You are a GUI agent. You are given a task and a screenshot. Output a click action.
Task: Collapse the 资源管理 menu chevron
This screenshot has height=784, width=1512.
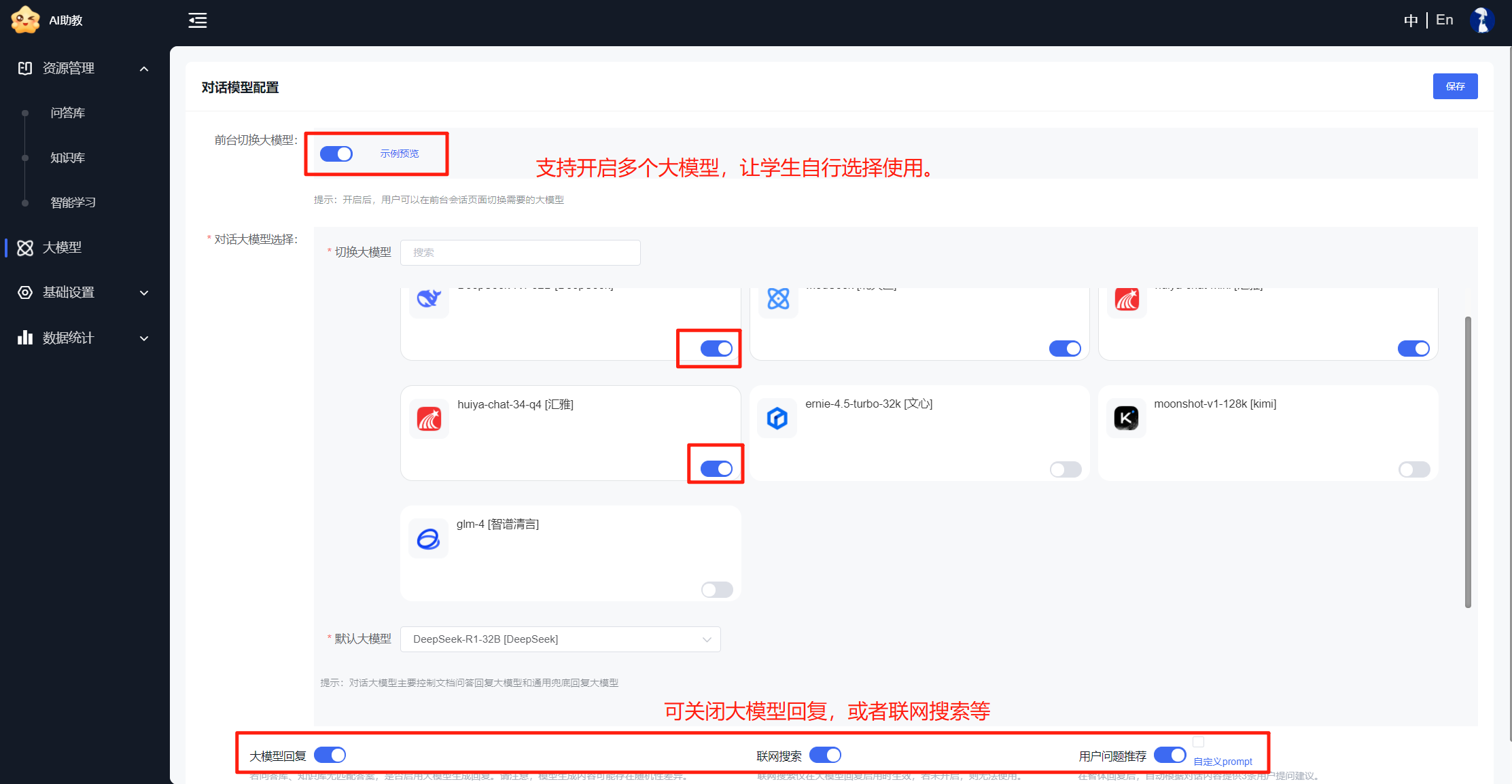point(144,69)
